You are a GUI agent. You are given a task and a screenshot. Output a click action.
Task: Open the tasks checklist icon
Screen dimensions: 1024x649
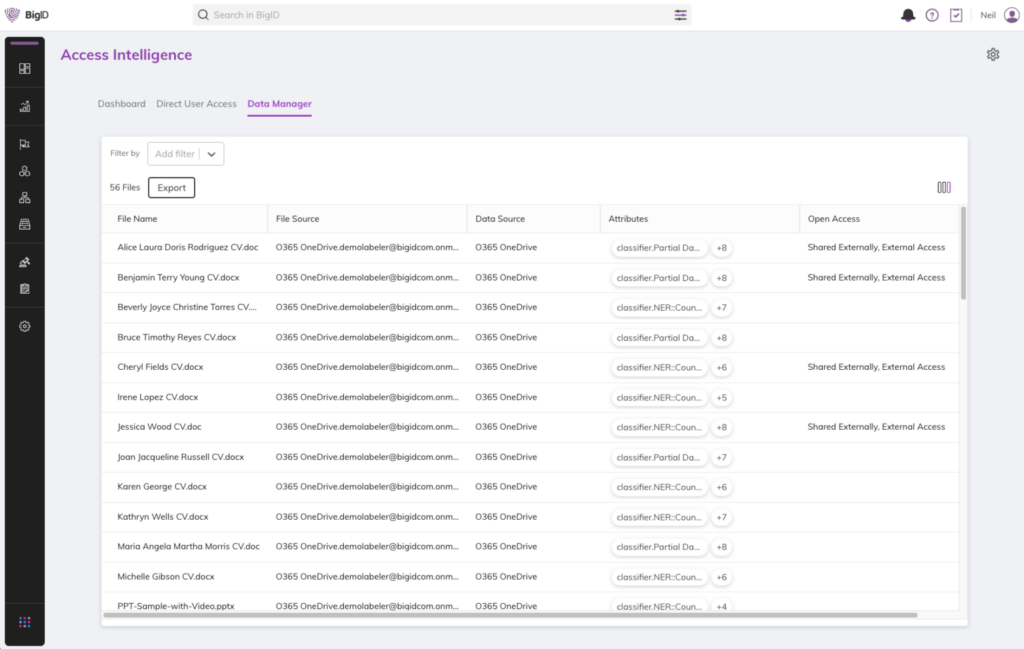point(956,15)
